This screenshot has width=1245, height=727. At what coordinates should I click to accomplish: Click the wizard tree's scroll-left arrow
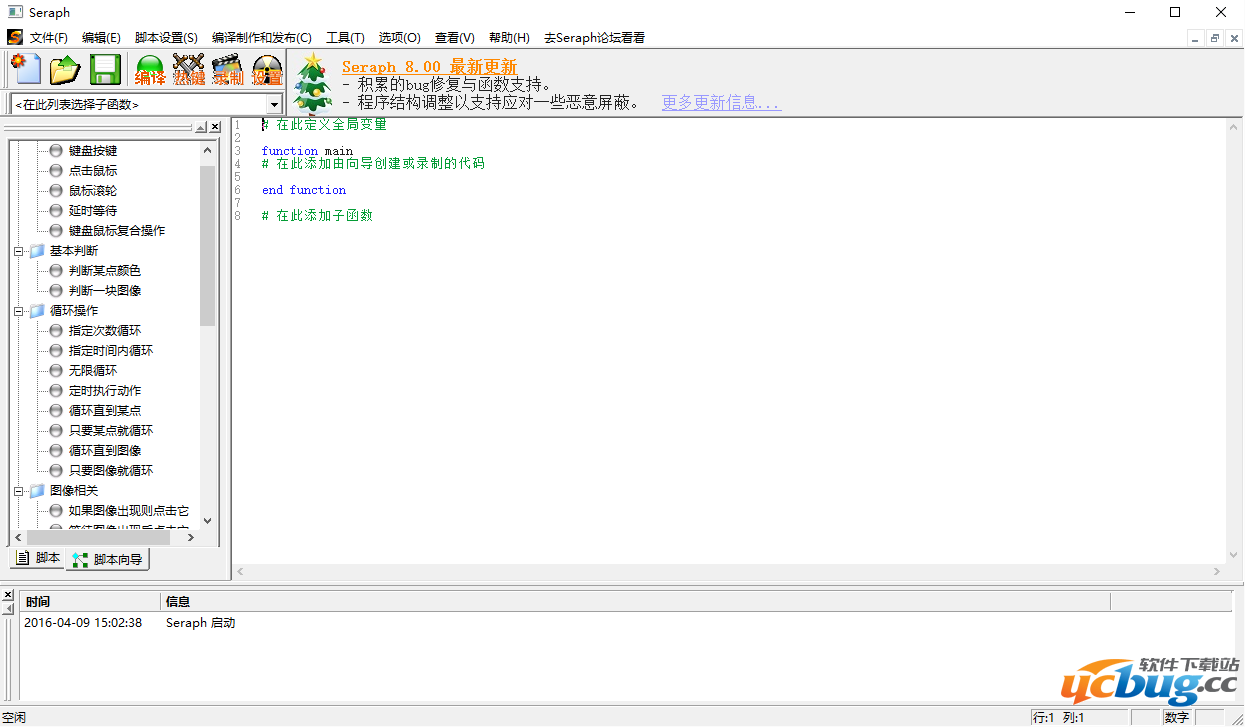(17, 537)
